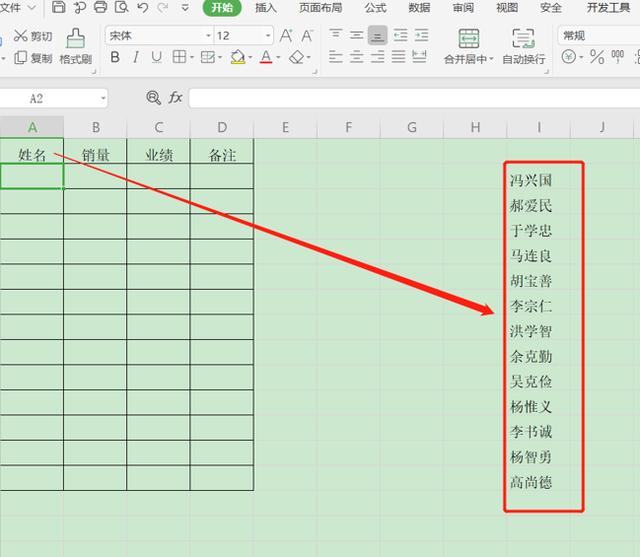Click inside the formula bar input
Image resolution: width=640 pixels, height=557 pixels.
click(414, 98)
